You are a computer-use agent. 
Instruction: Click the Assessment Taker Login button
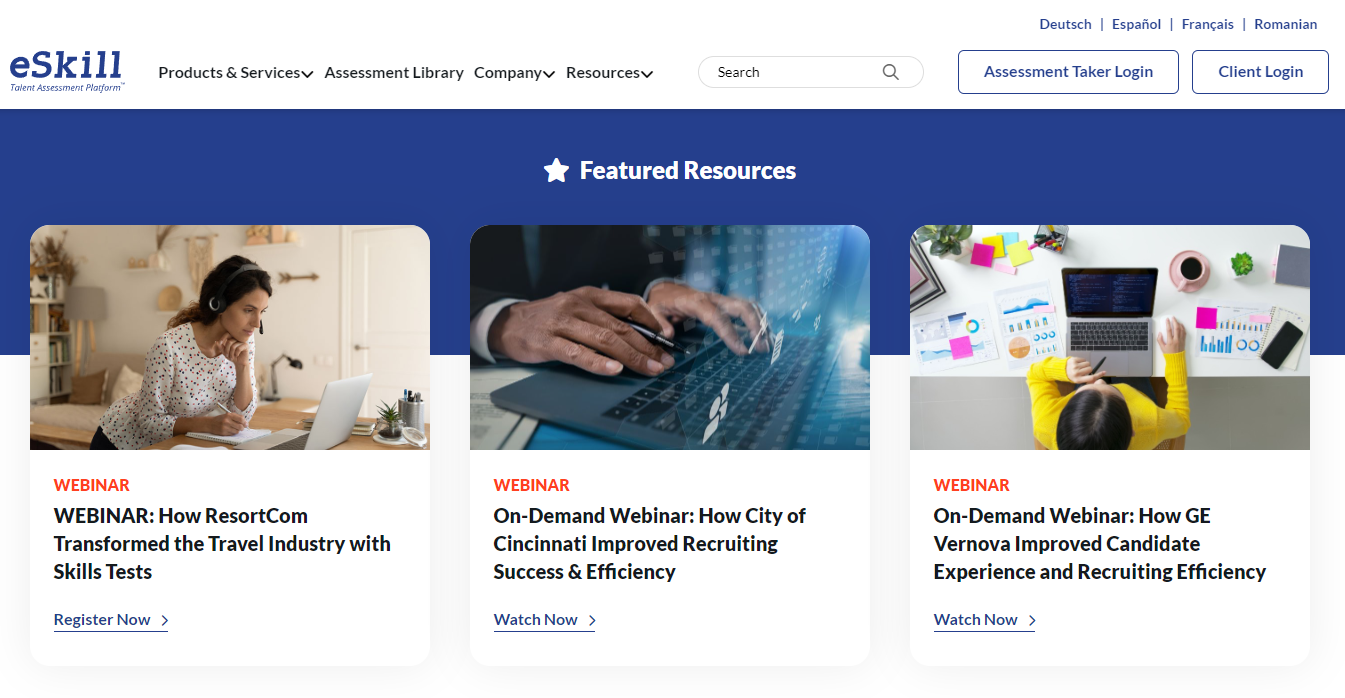coord(1068,72)
